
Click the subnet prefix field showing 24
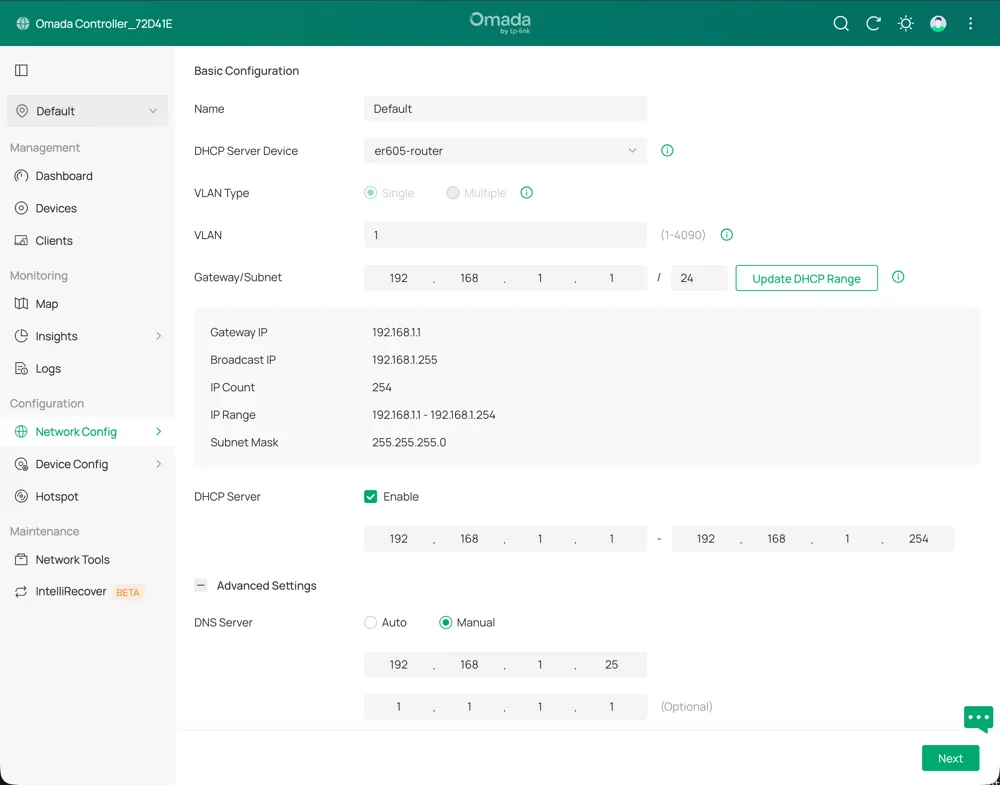[699, 278]
